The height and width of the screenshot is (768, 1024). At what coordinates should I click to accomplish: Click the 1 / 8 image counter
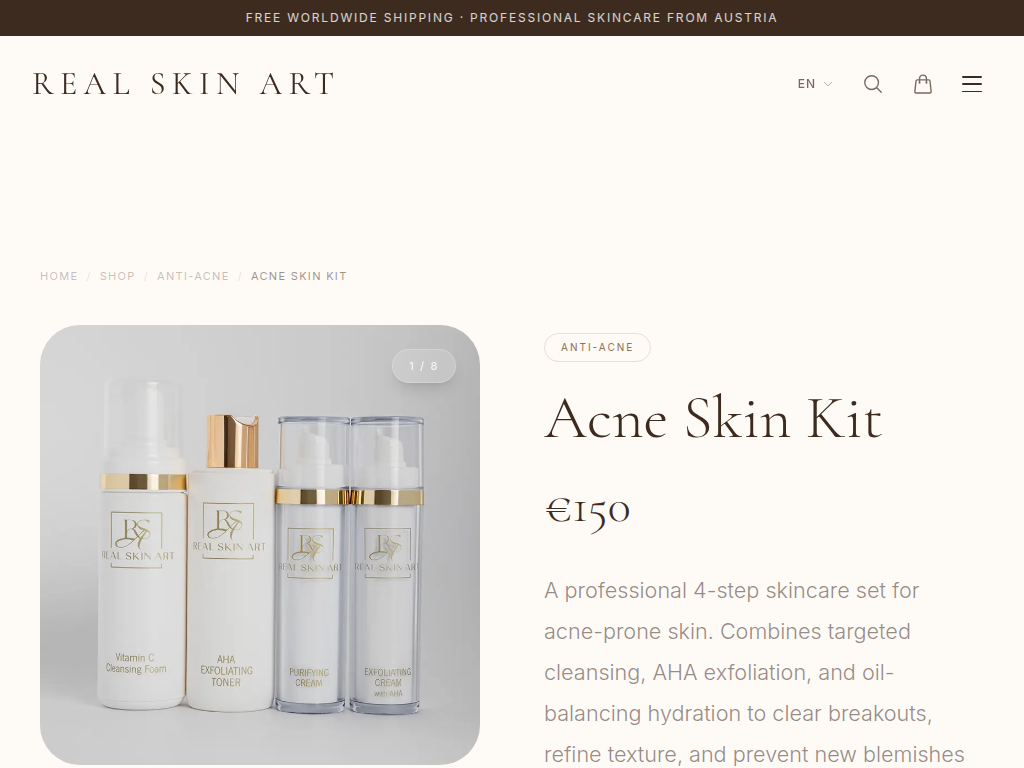423,366
